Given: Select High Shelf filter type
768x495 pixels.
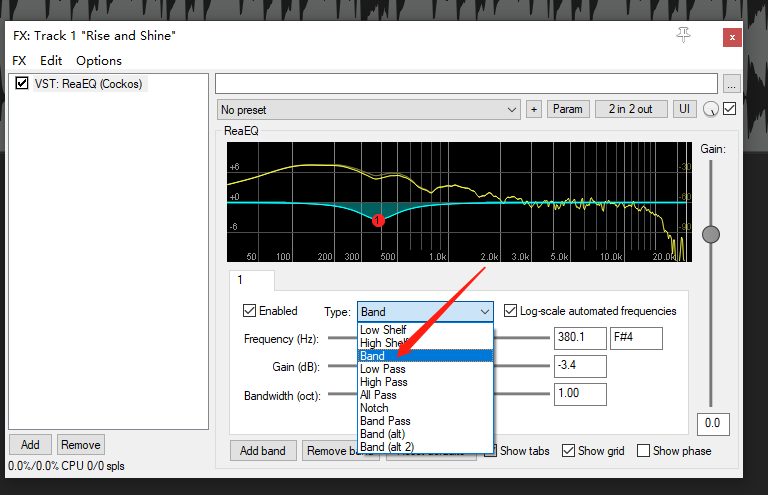Looking at the screenshot, I should 425,343.
